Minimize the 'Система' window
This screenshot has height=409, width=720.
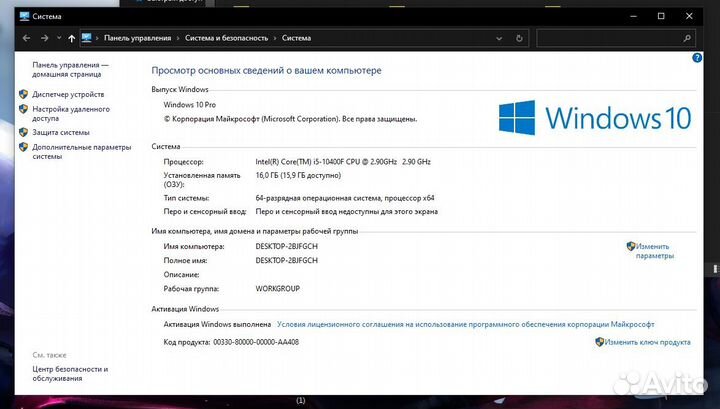tap(633, 16)
